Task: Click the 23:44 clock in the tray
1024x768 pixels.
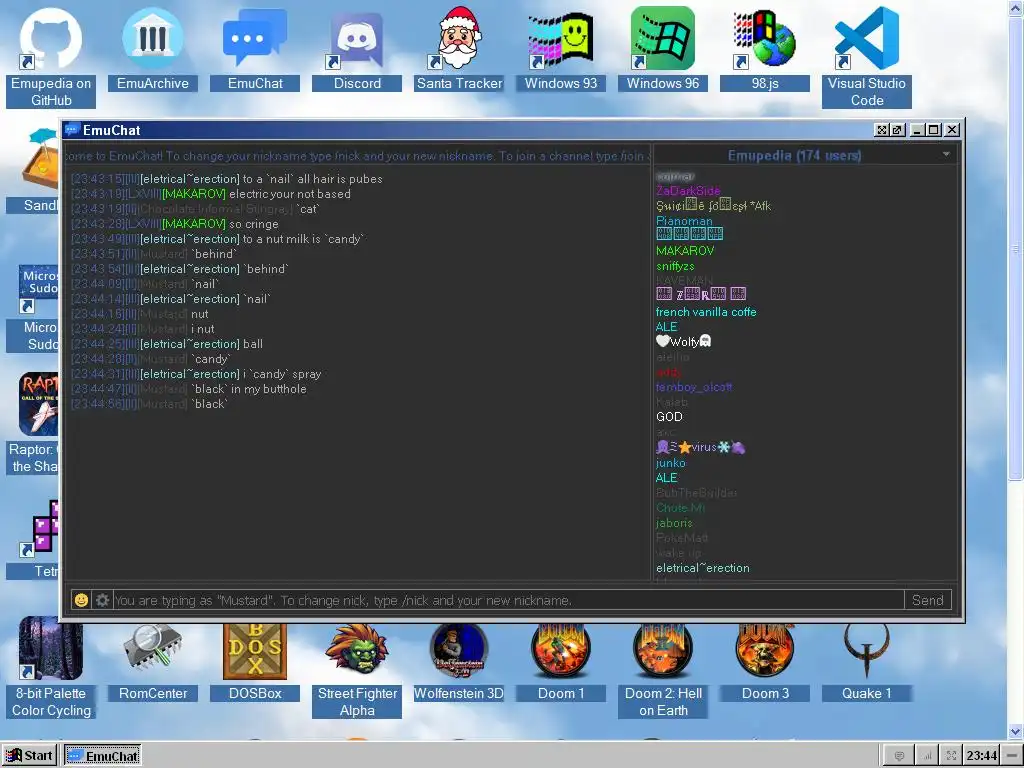Action: click(x=982, y=756)
